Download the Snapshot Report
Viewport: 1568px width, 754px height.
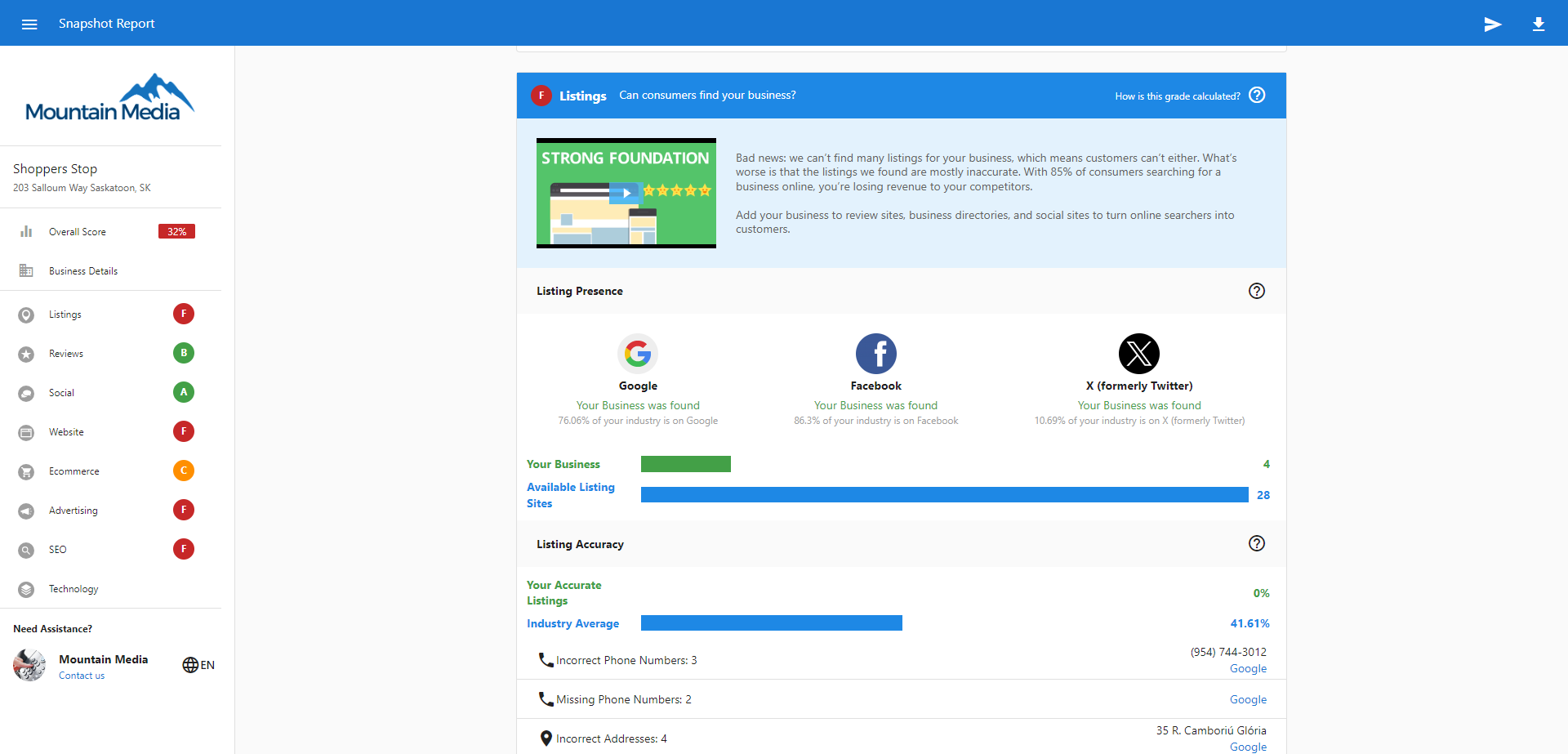click(x=1539, y=24)
